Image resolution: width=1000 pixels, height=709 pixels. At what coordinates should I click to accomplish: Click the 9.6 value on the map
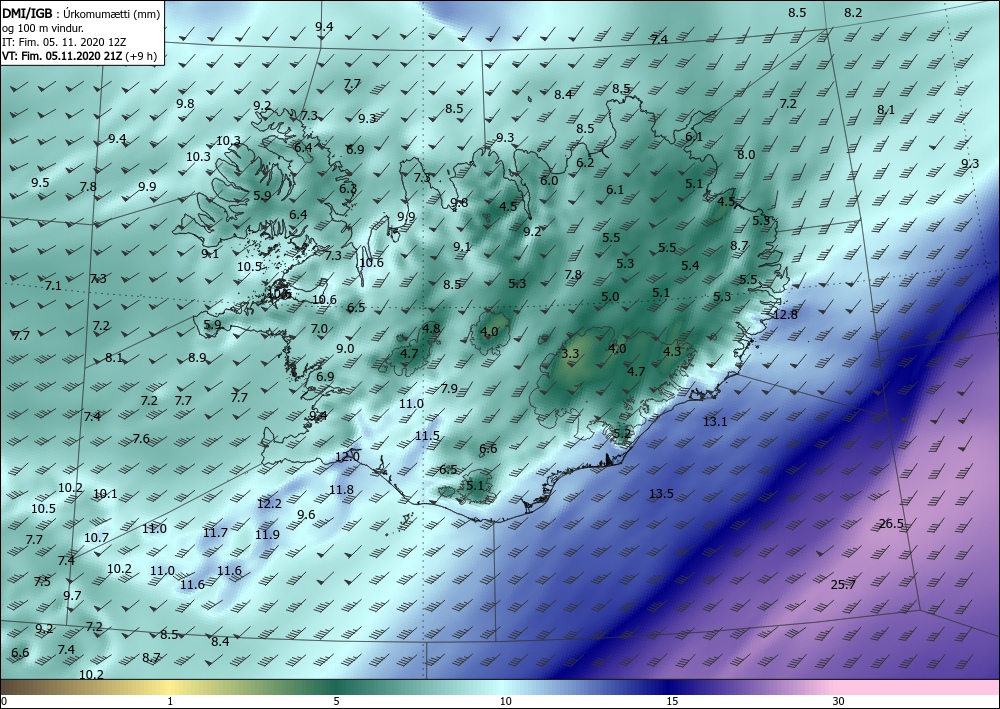[x=306, y=515]
